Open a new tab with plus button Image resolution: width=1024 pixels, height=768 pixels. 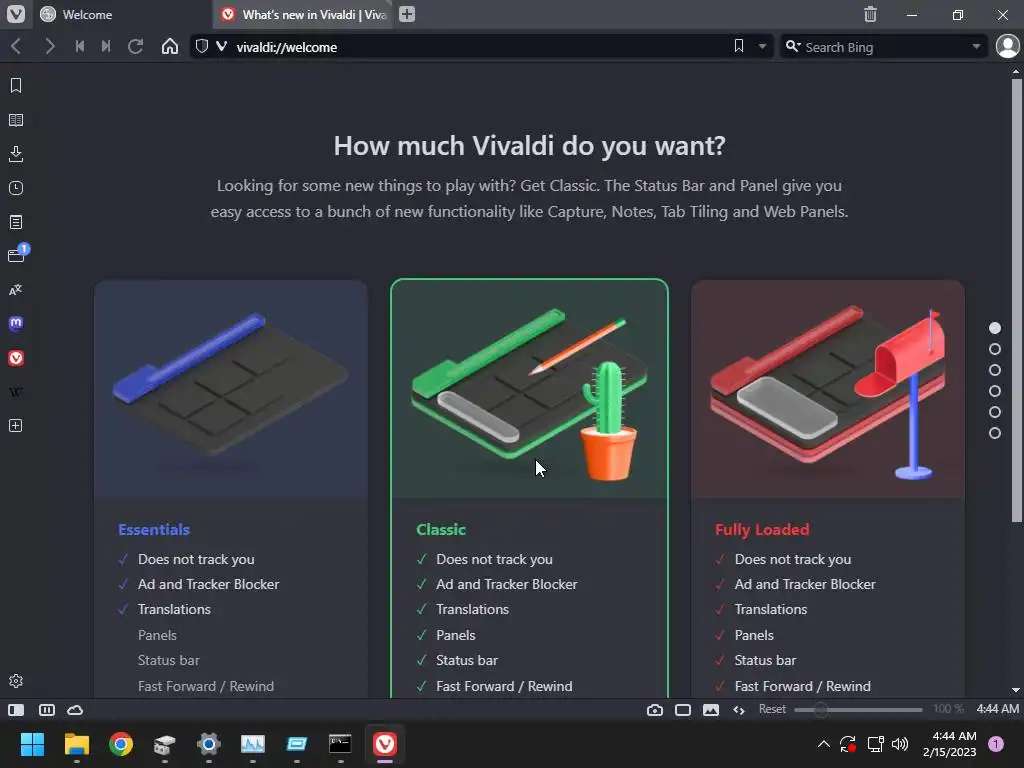407,14
